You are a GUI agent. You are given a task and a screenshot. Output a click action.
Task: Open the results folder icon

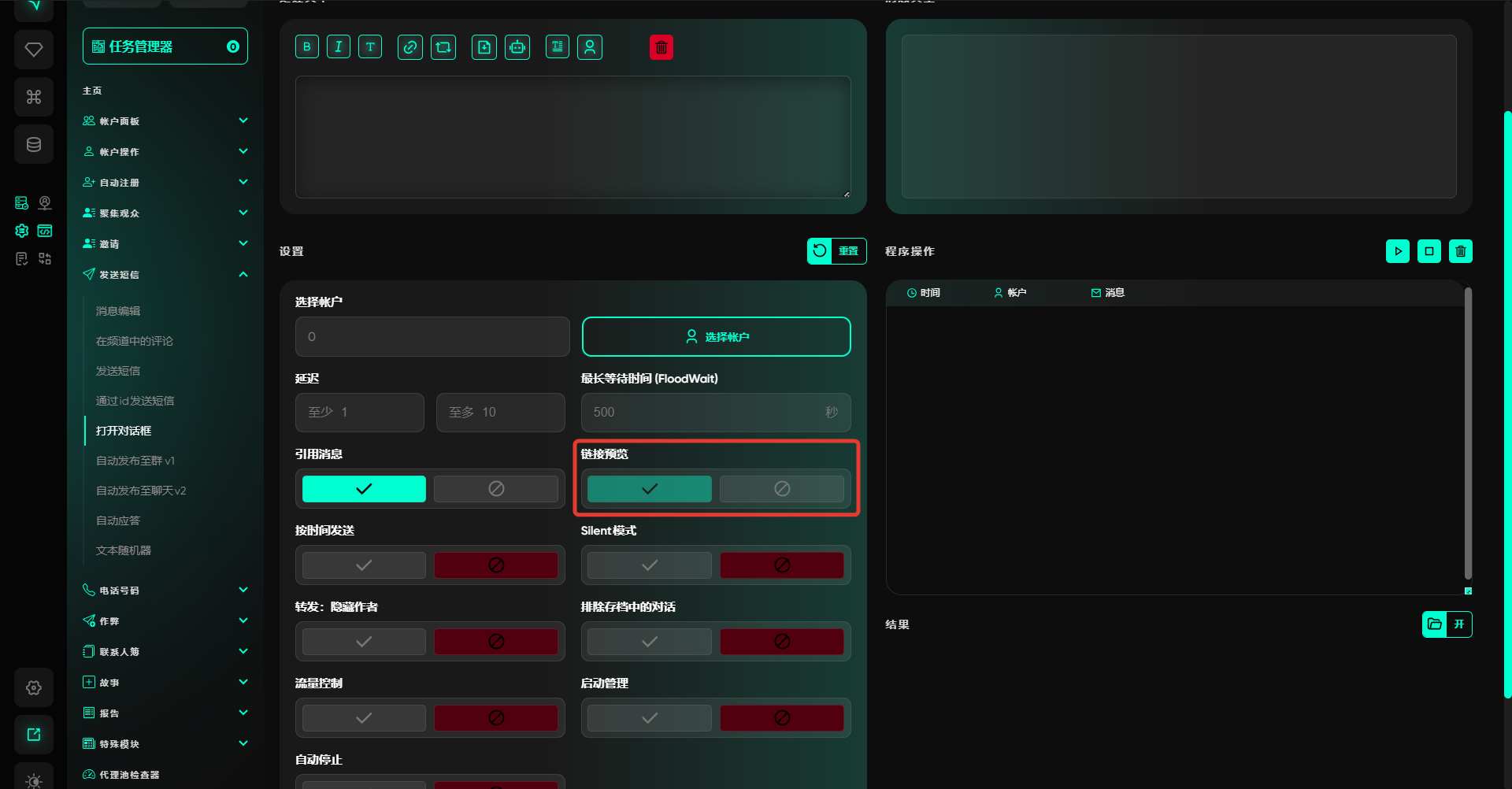coord(1435,624)
